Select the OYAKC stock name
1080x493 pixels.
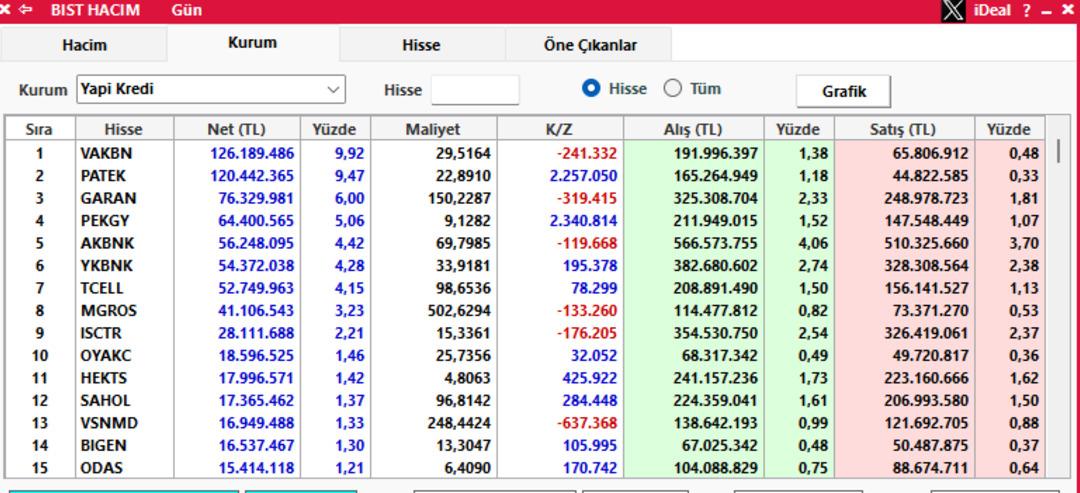click(105, 356)
